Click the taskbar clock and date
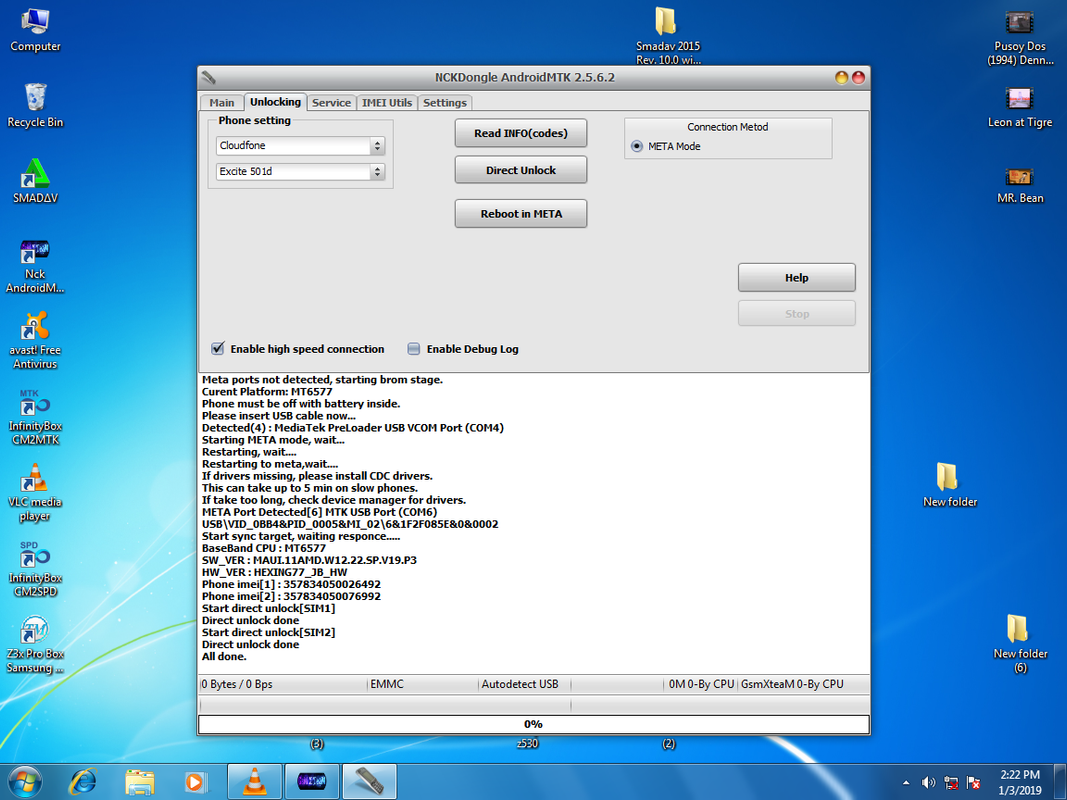The width and height of the screenshot is (1067, 800). coord(1020,782)
